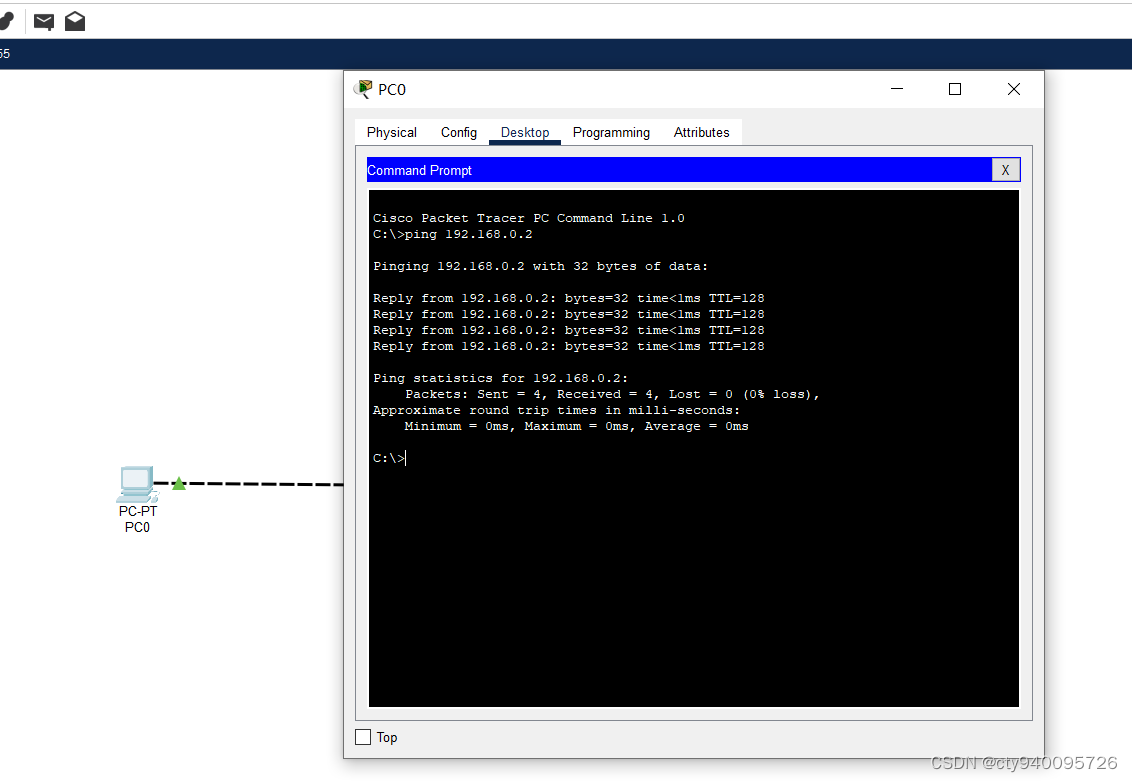Open the Attributes tab
The width and height of the screenshot is (1132, 782).
(701, 132)
